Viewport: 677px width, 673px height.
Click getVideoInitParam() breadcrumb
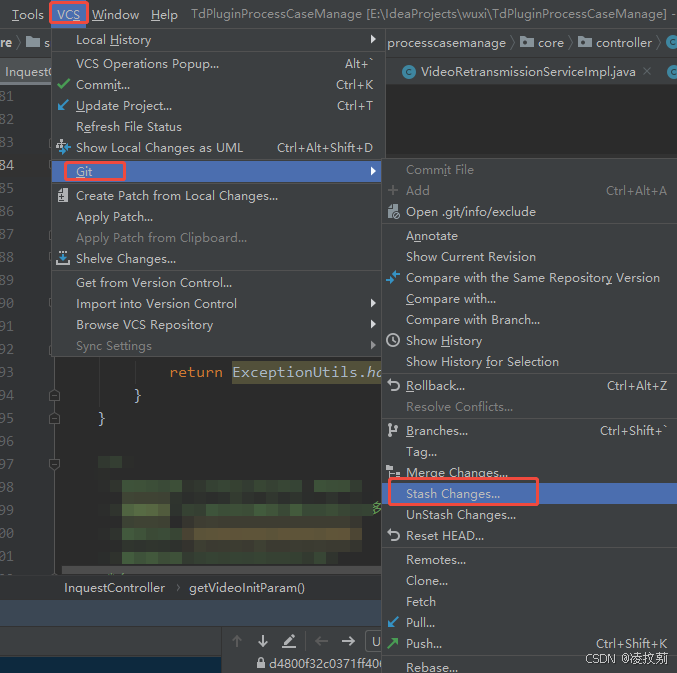[x=247, y=588]
